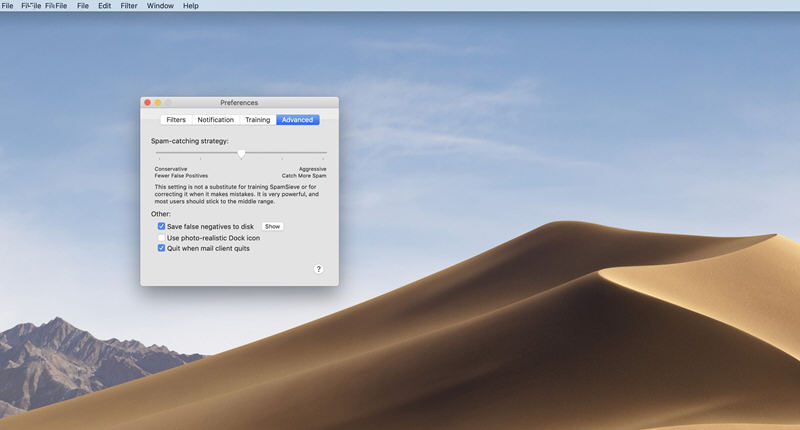Minimize Preferences using the yellow button

click(158, 103)
